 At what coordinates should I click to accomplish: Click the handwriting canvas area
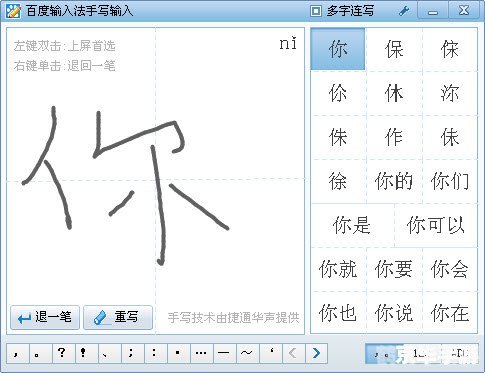[x=155, y=181]
